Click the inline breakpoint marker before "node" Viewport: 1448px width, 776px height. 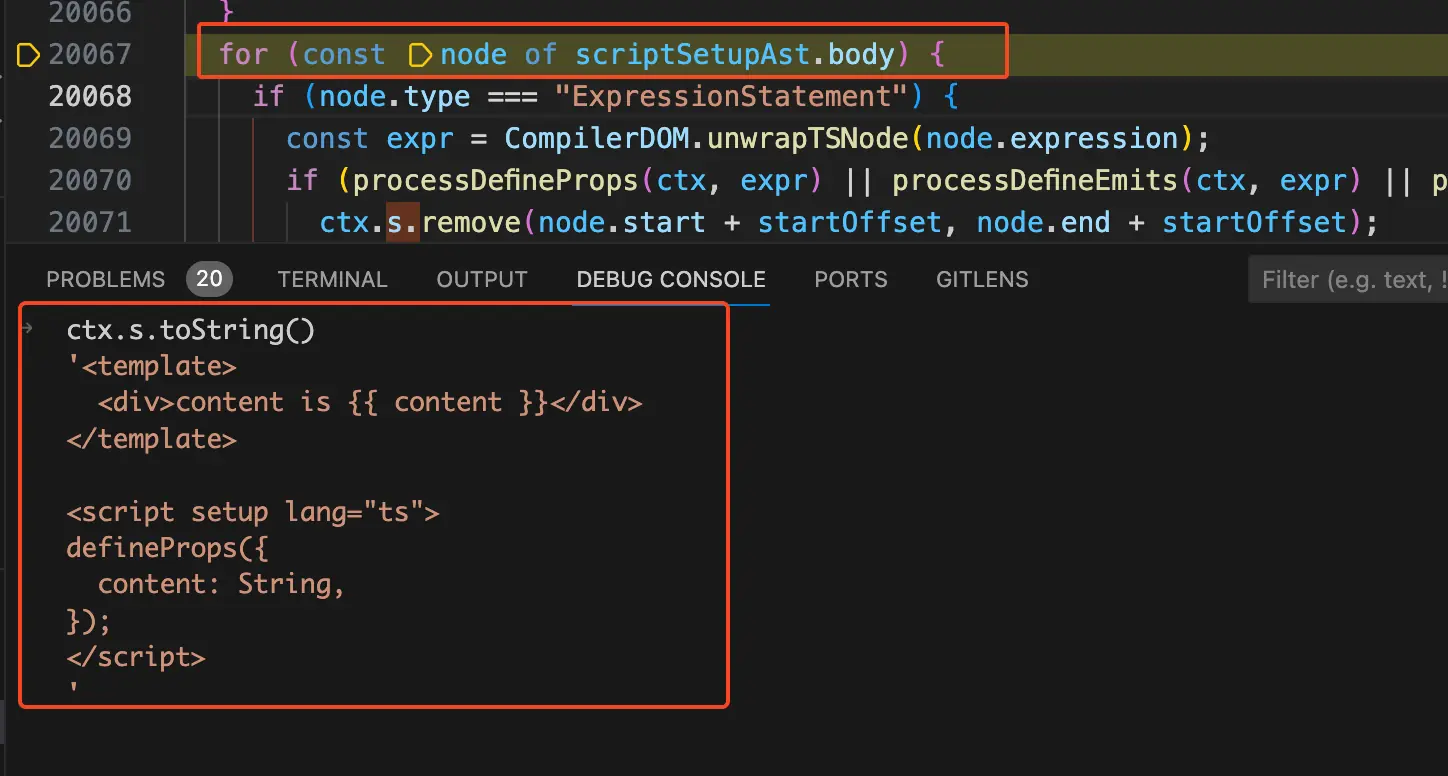point(421,54)
